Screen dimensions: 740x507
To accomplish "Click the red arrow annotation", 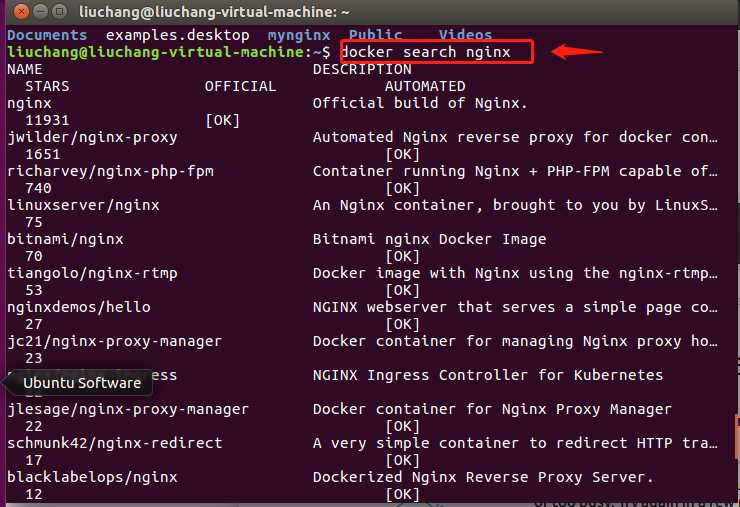I will tap(577, 51).
